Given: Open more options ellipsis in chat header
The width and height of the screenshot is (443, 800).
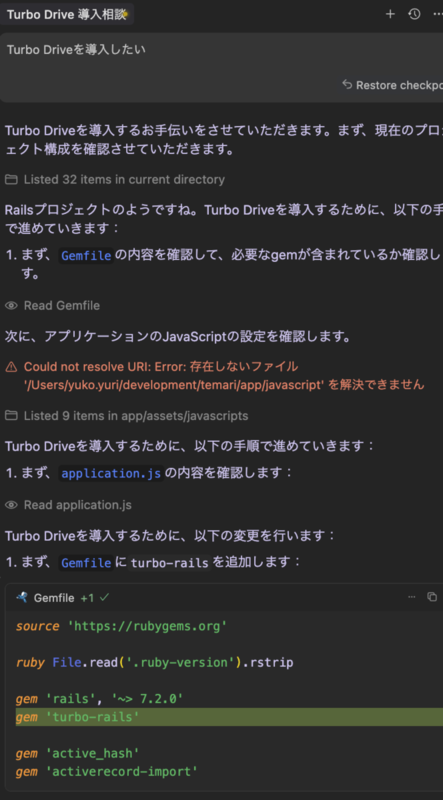Looking at the screenshot, I should click(437, 14).
